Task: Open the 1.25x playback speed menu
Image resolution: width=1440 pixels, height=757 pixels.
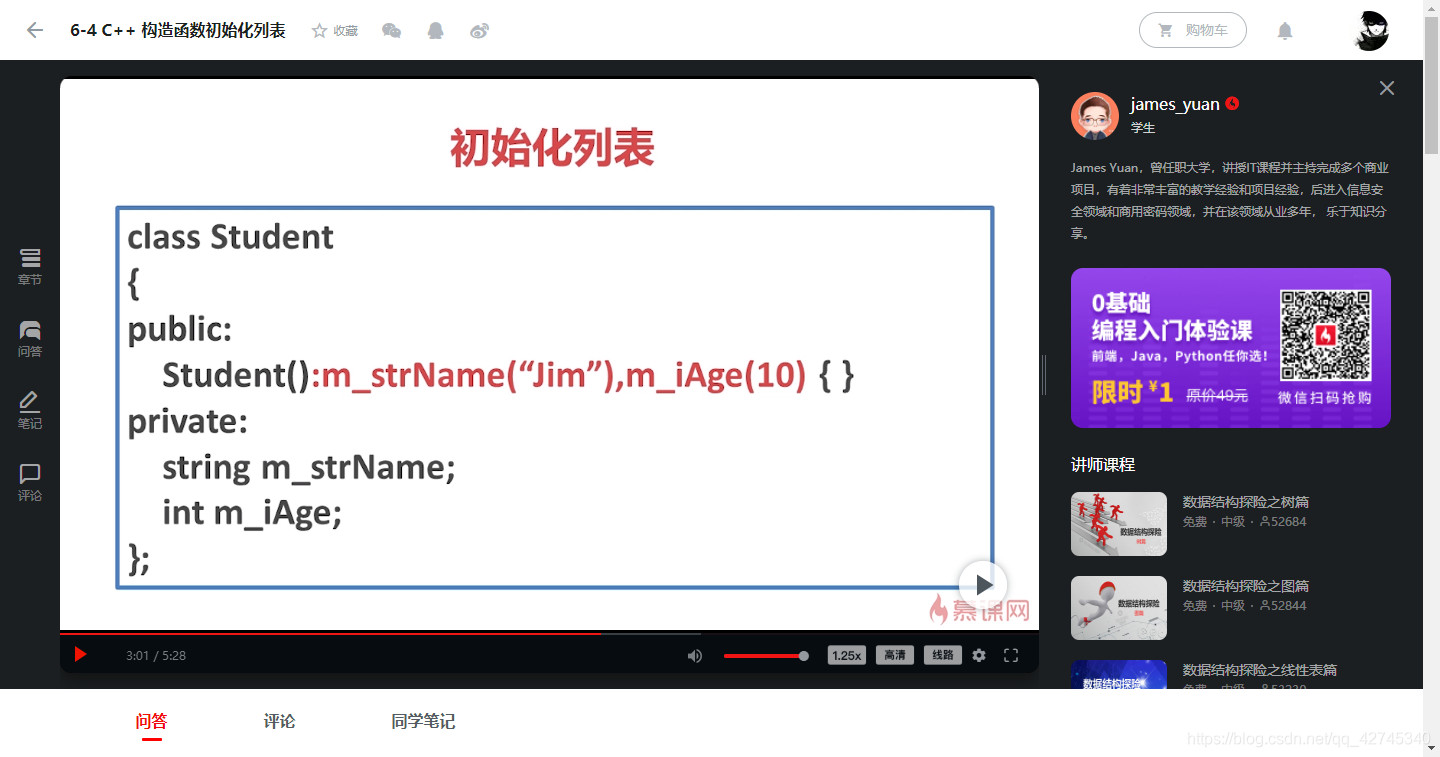Action: [x=847, y=656]
